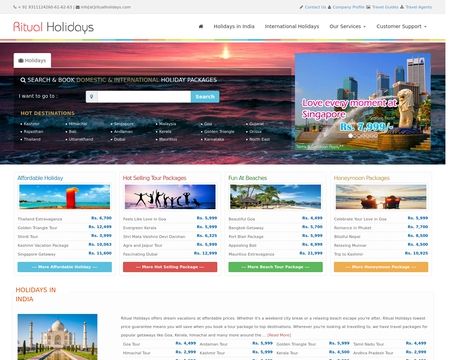
Task: Click the Malaysia hot destination
Action: coord(167,124)
